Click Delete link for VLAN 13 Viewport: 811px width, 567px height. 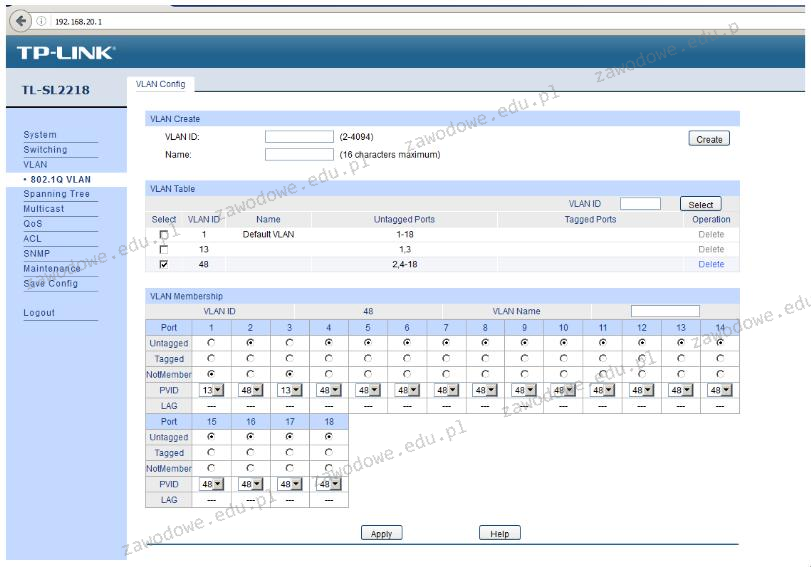[711, 249]
